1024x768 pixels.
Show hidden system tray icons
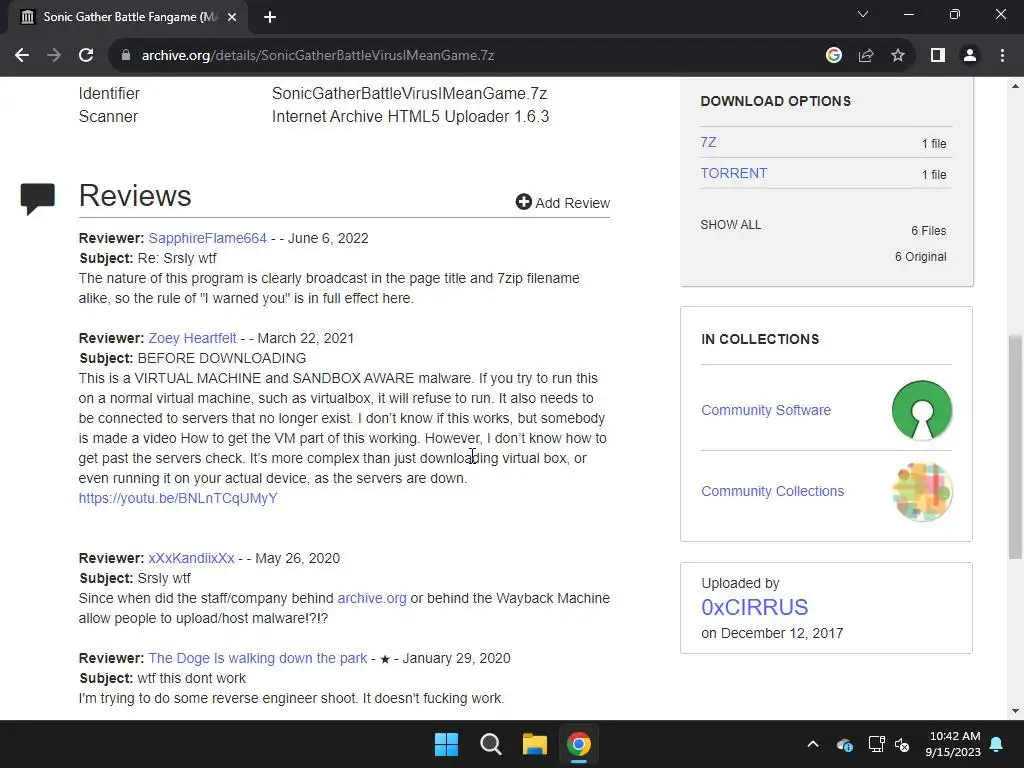pyautogui.click(x=812, y=744)
